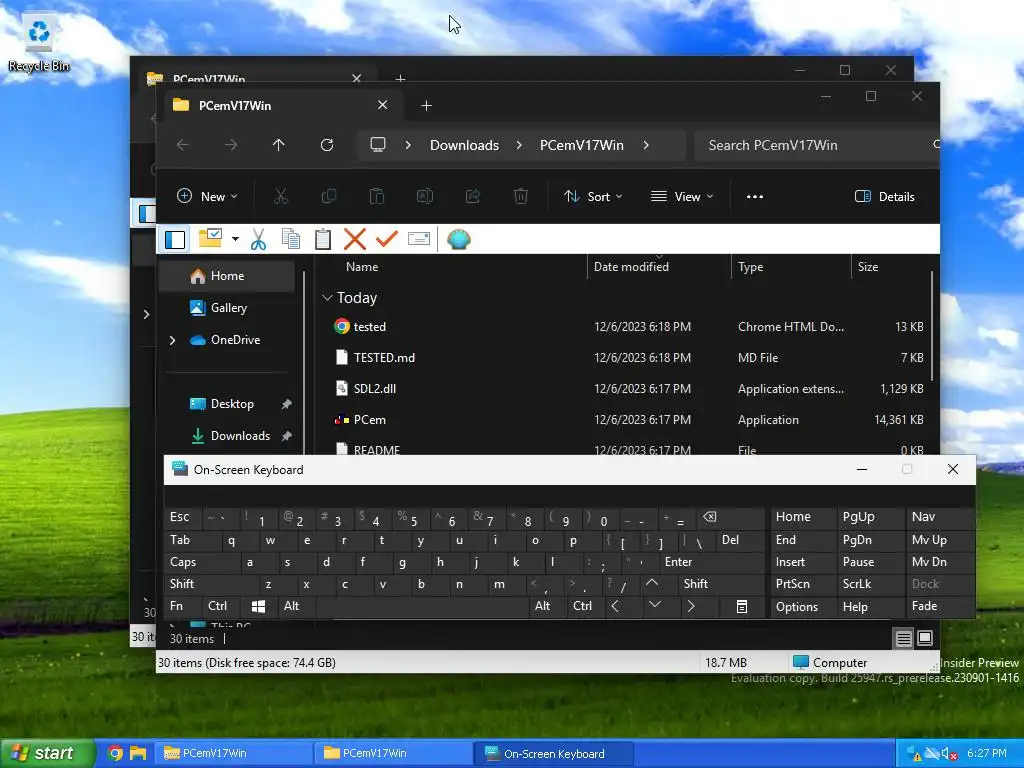The width and height of the screenshot is (1024, 768).
Task: Open the Sort dropdown menu
Action: pos(593,197)
